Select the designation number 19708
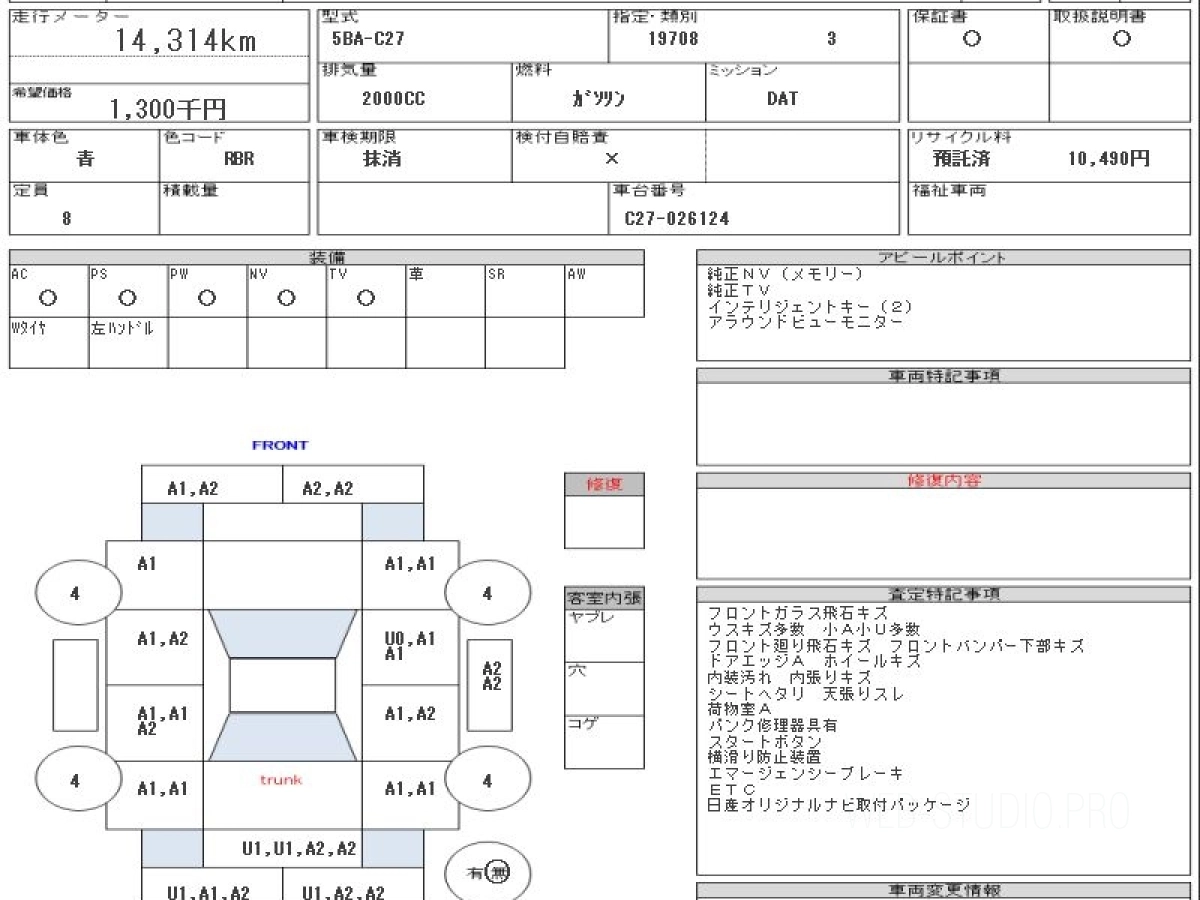 (x=673, y=40)
